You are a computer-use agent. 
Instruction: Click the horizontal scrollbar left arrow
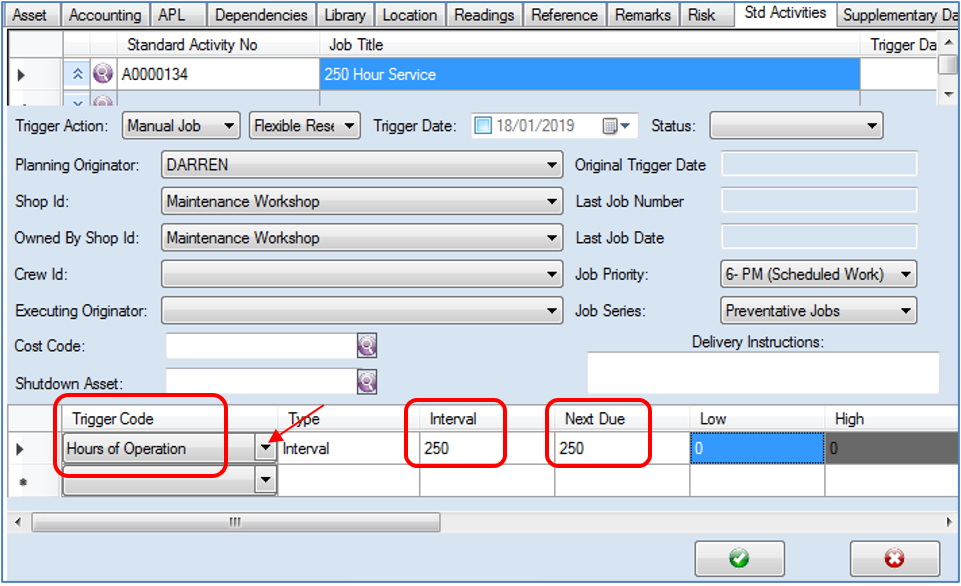point(18,522)
